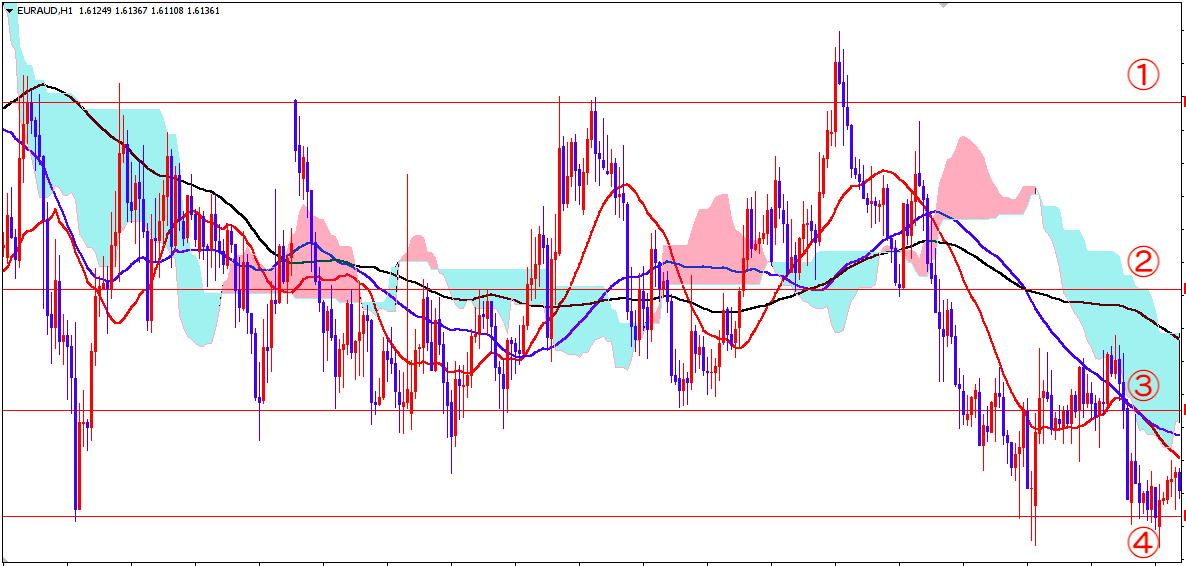The height and width of the screenshot is (566, 1186).
Task: Click the EURAUD,H1 symbol label
Action: click(44, 11)
